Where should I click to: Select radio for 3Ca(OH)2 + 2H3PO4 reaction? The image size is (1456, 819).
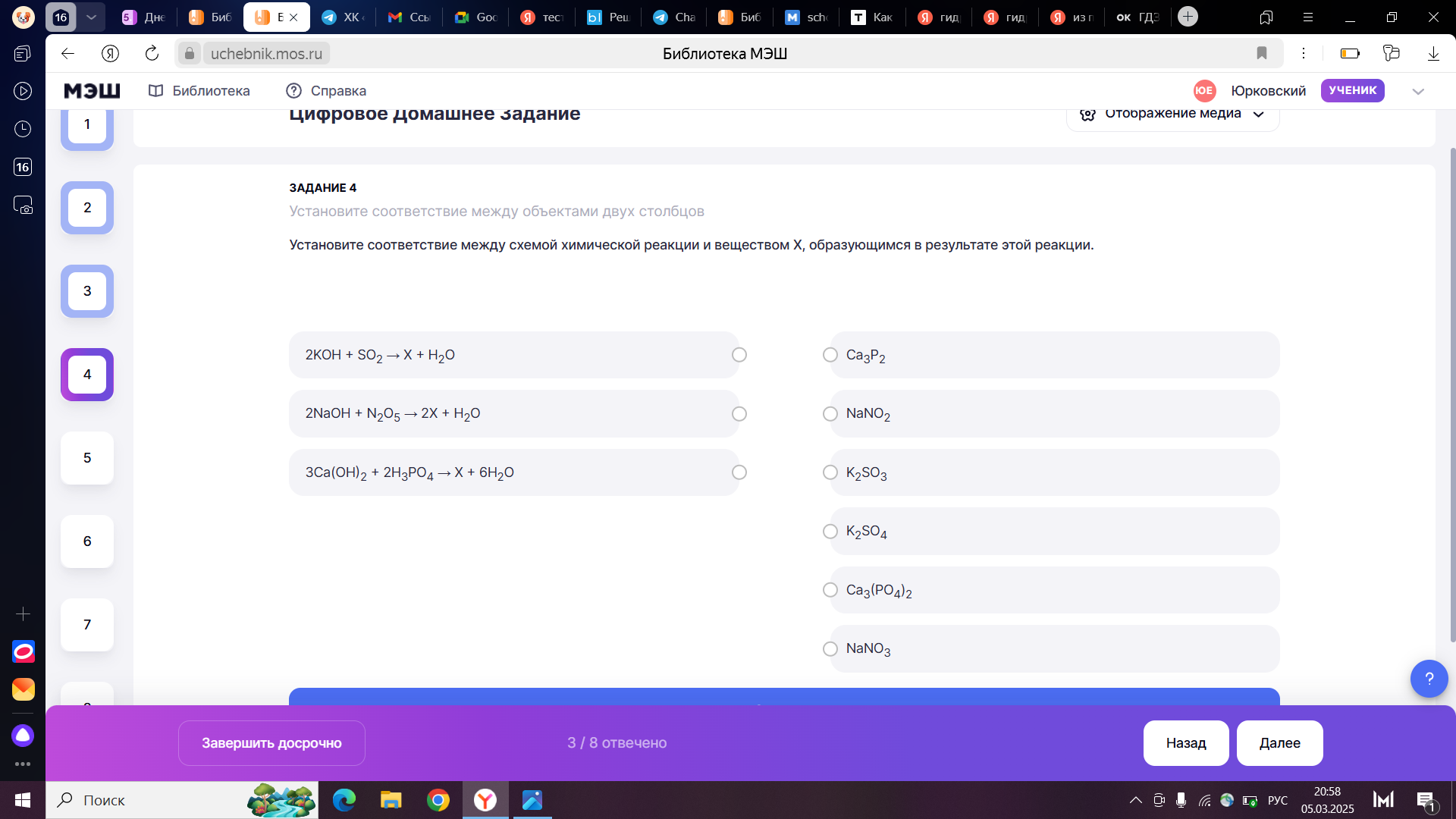(x=739, y=472)
